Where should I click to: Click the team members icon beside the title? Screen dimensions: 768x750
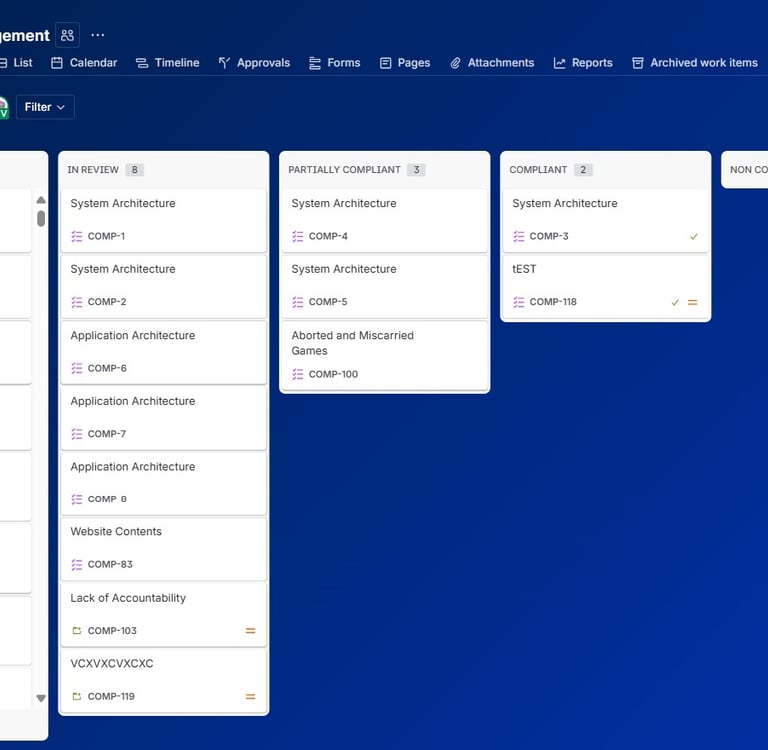[x=67, y=35]
